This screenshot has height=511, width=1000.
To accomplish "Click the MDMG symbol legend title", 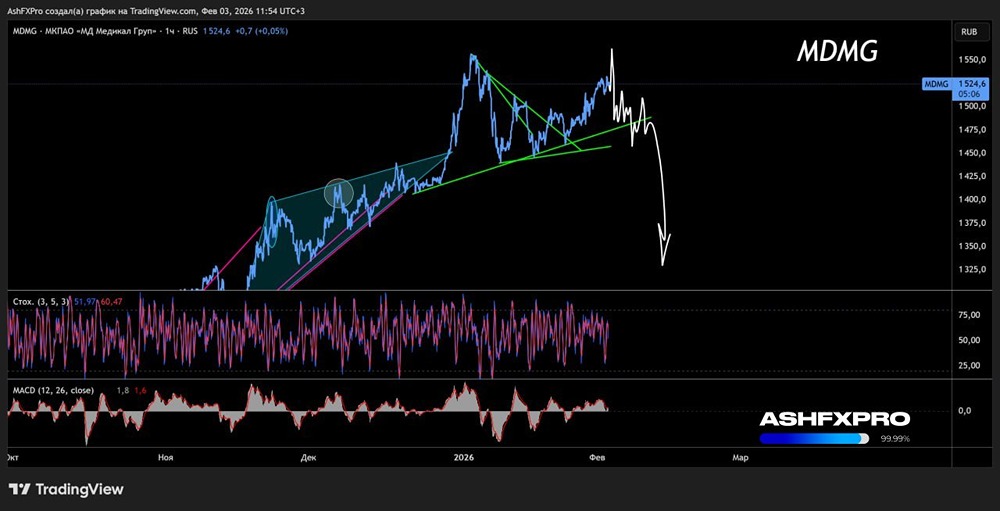I will click(x=105, y=31).
